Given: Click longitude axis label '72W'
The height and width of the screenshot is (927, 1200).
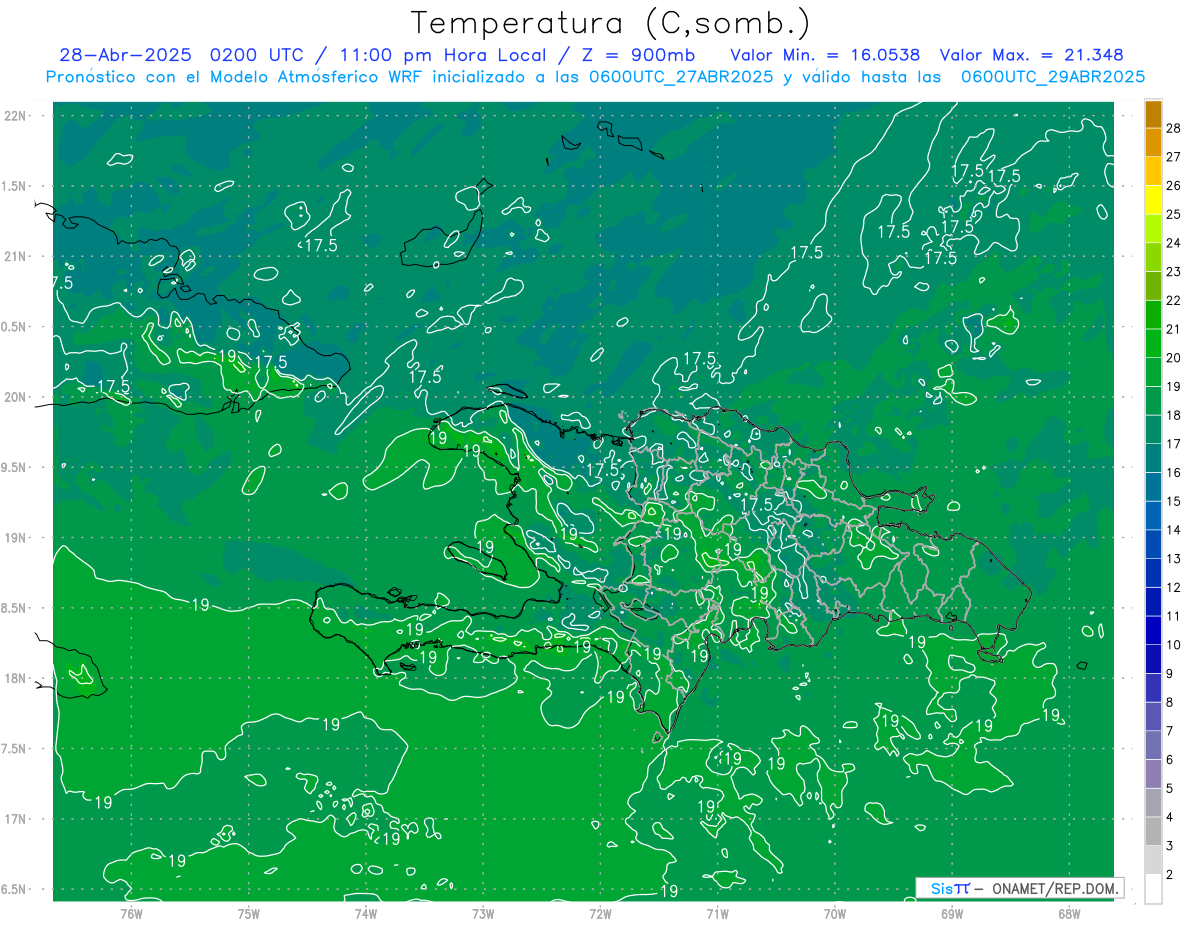Looking at the screenshot, I should [x=600, y=913].
